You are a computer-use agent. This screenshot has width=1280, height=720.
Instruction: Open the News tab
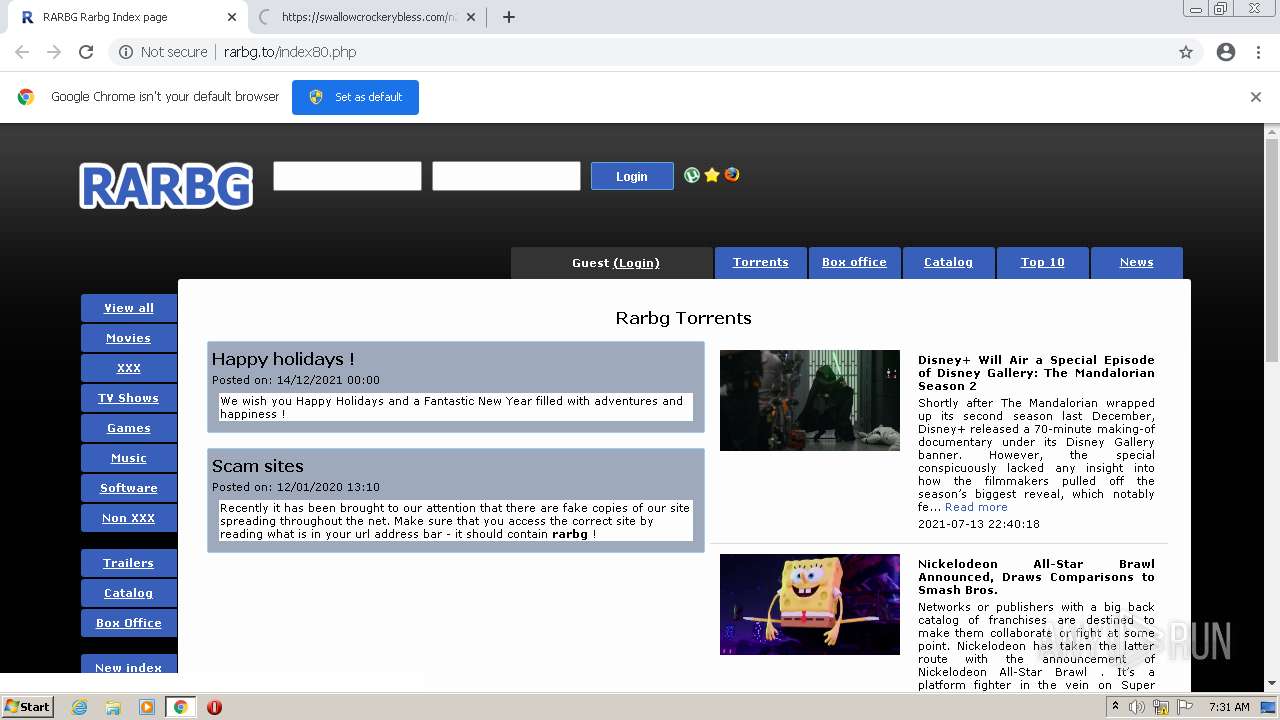point(1136,262)
